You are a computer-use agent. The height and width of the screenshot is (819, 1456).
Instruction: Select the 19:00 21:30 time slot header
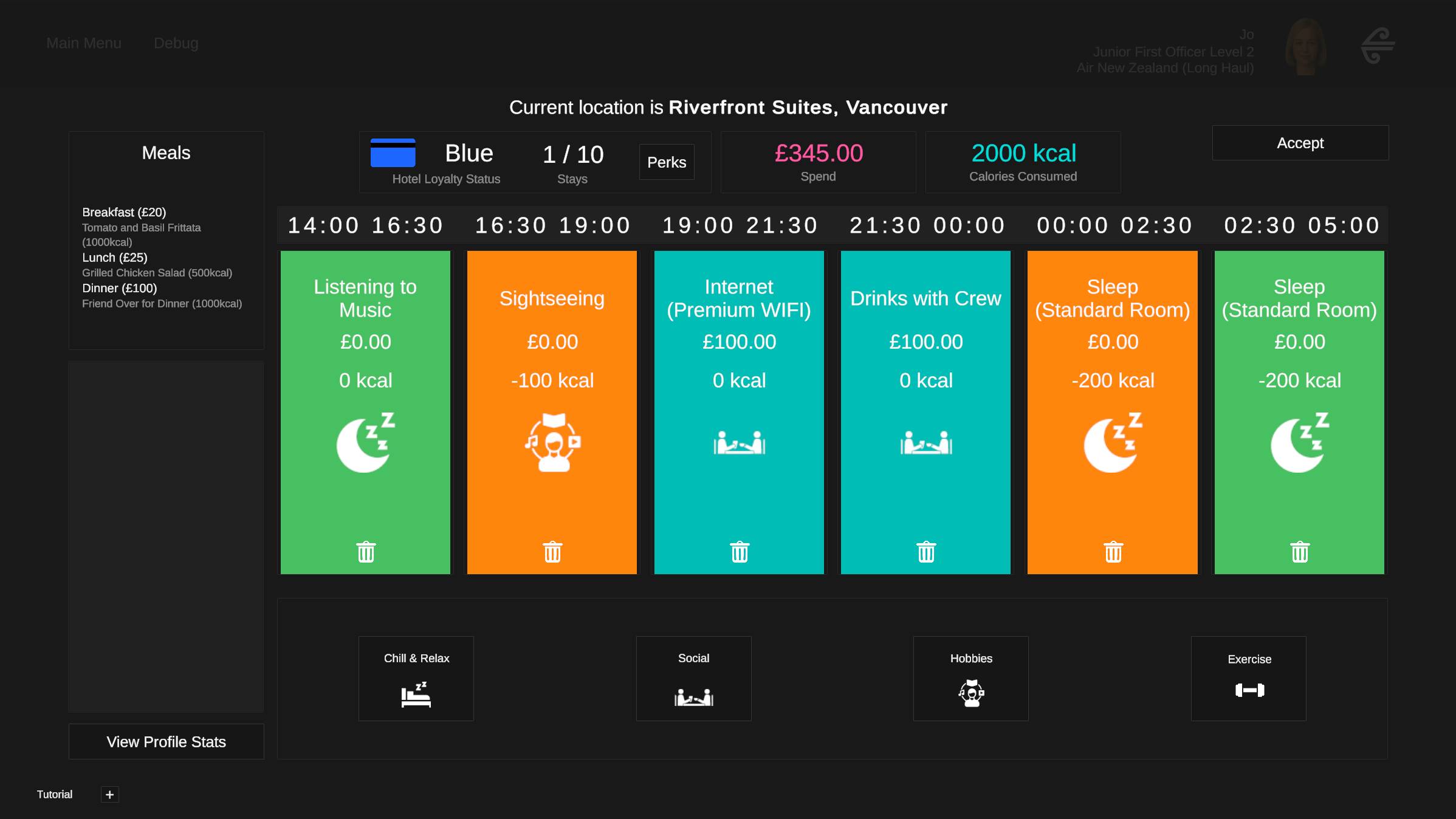coord(740,225)
